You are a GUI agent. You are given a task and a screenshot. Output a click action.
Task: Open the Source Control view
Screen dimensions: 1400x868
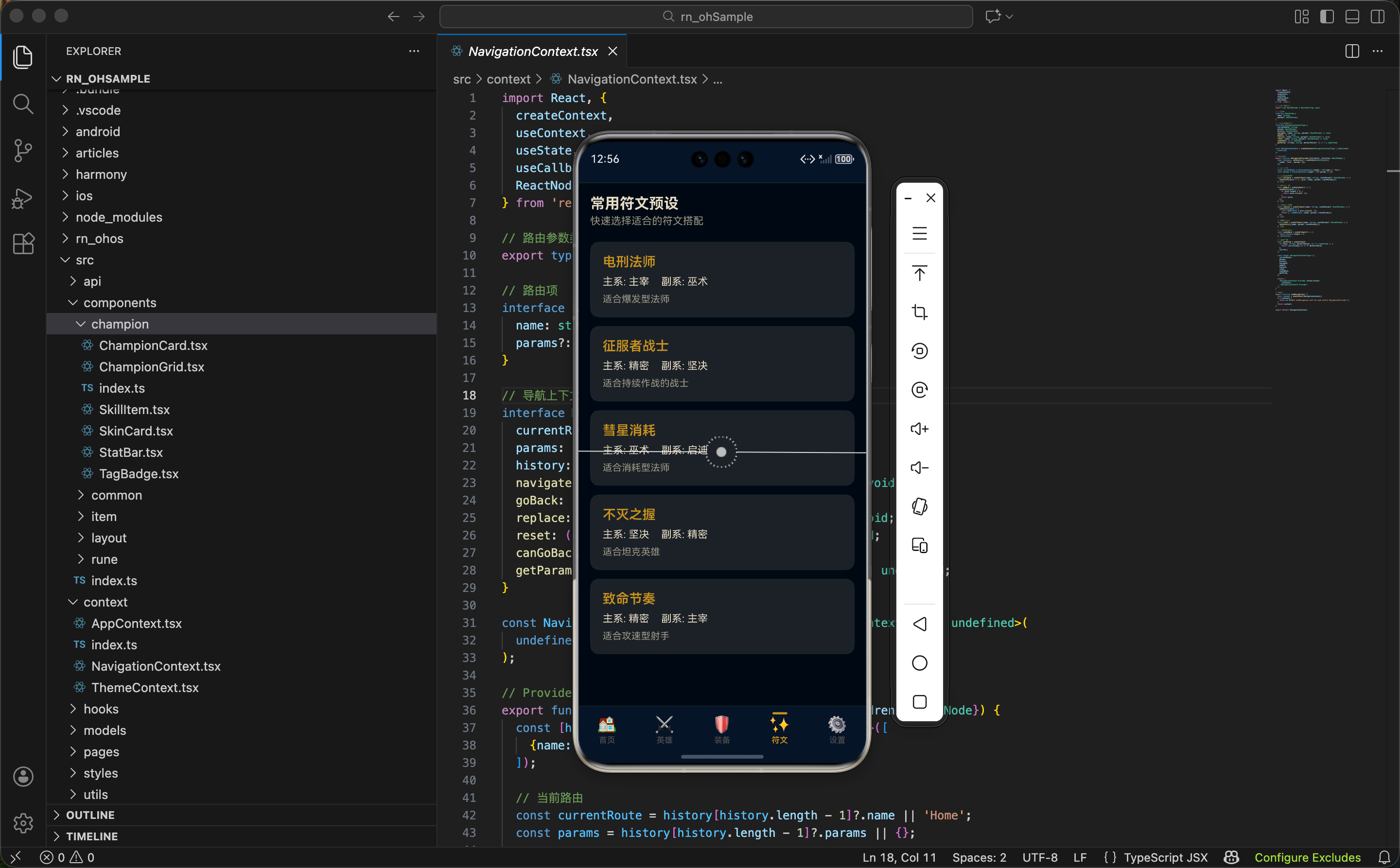(23, 150)
